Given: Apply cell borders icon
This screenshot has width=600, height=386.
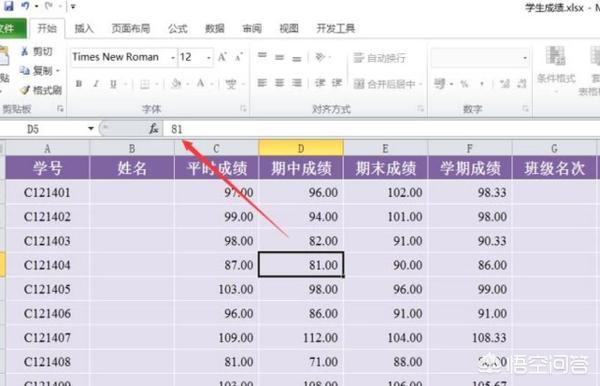Looking at the screenshot, I should pyautogui.click(x=145, y=84).
